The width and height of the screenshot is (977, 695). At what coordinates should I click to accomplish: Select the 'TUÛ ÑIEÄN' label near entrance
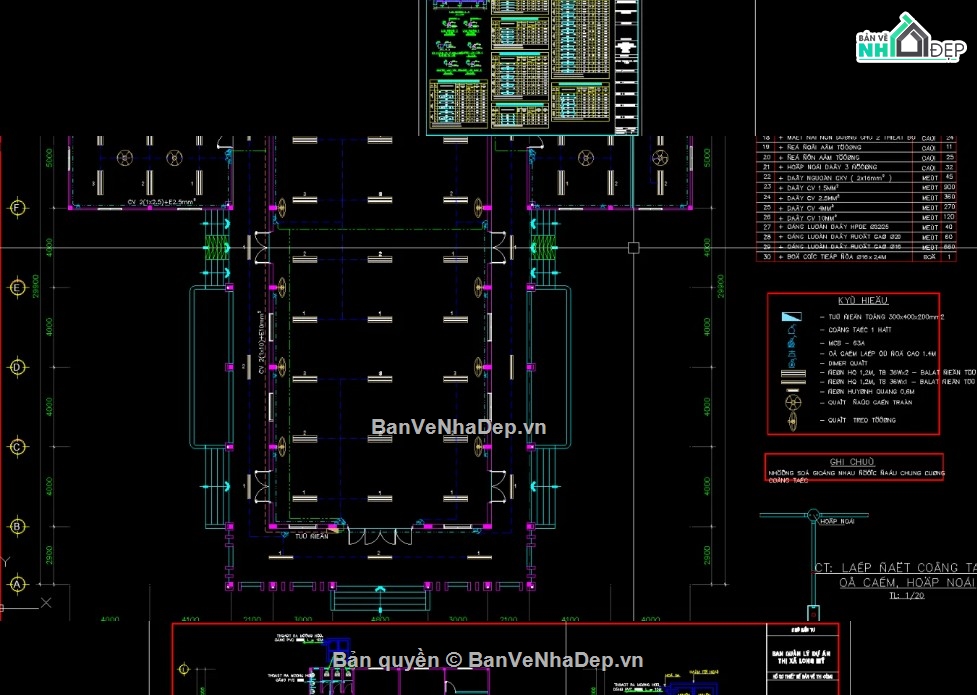tap(311, 536)
